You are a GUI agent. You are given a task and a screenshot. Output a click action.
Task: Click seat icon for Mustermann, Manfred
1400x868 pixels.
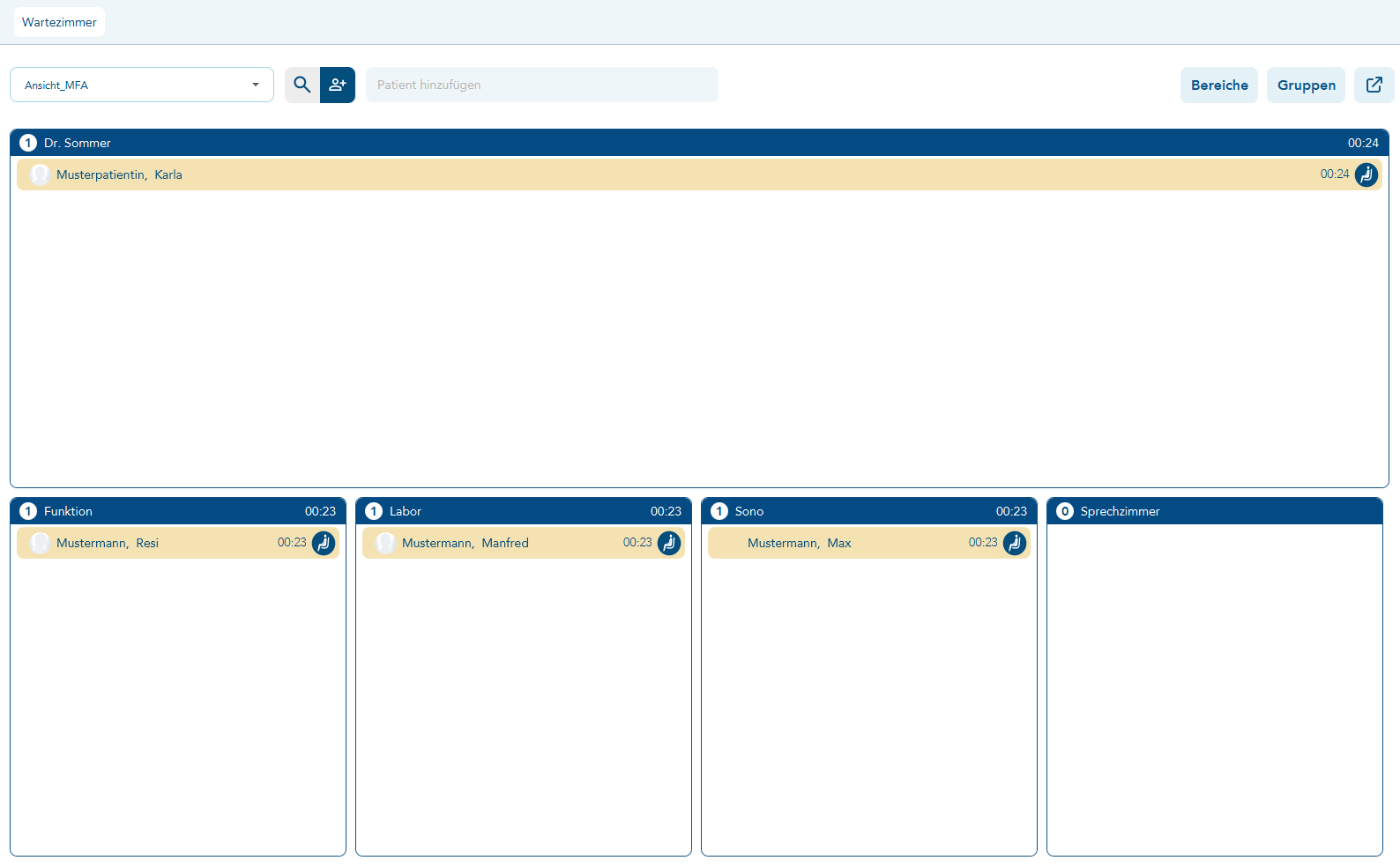click(x=669, y=543)
